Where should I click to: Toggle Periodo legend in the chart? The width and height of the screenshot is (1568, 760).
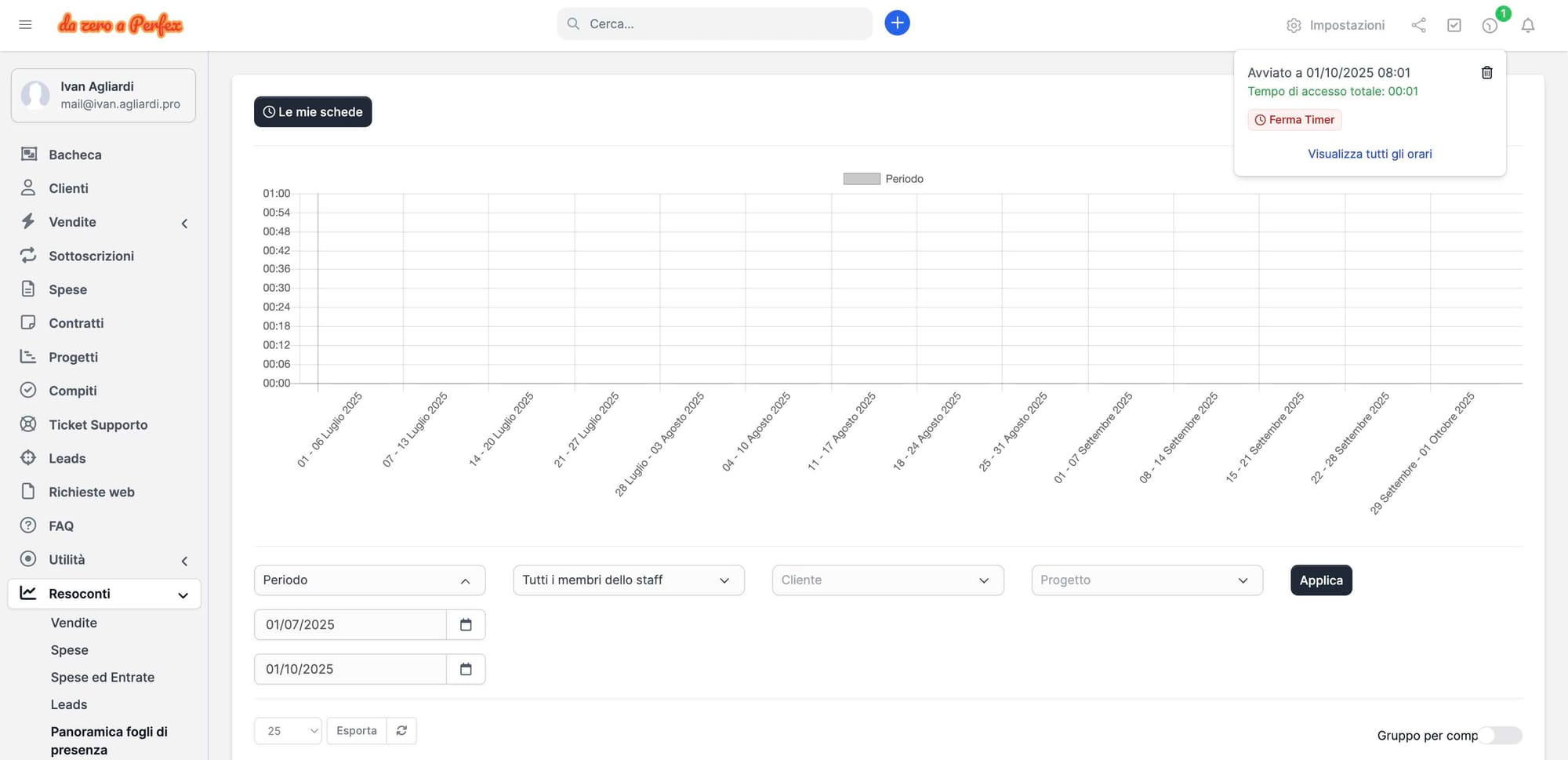(x=883, y=179)
